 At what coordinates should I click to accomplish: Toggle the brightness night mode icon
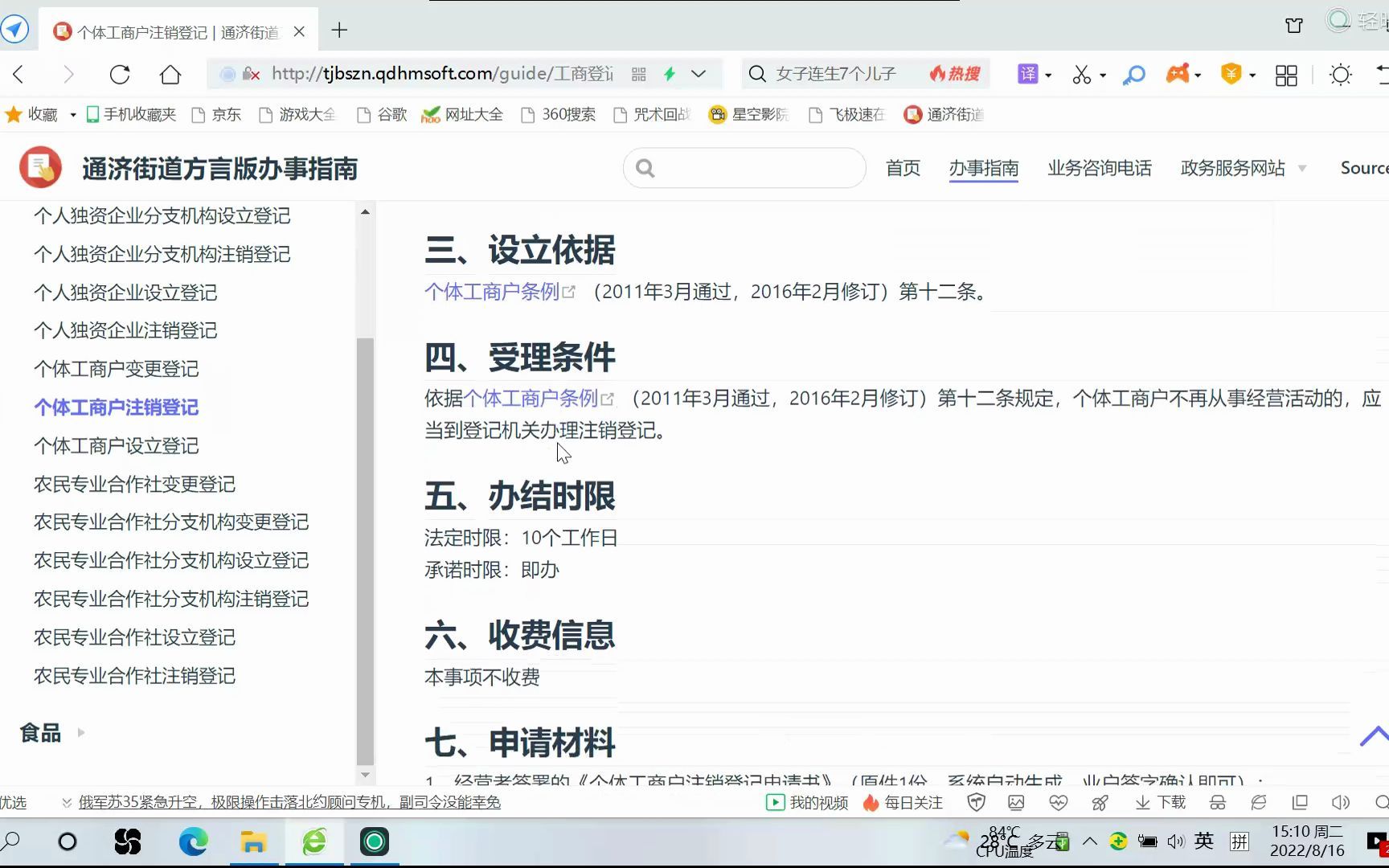[x=1340, y=76]
